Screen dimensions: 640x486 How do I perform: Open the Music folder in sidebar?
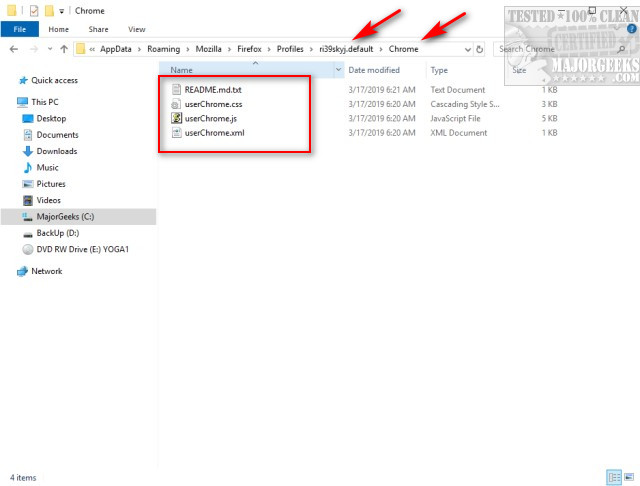(47, 167)
